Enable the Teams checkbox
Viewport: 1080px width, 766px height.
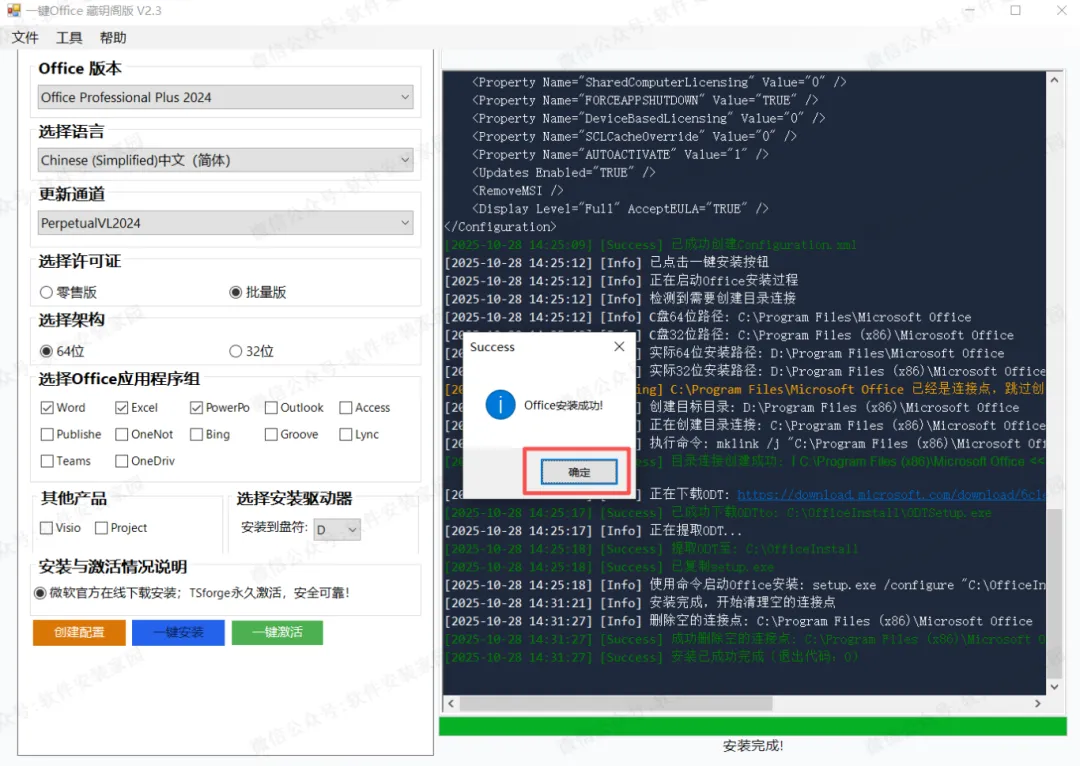tap(47, 461)
